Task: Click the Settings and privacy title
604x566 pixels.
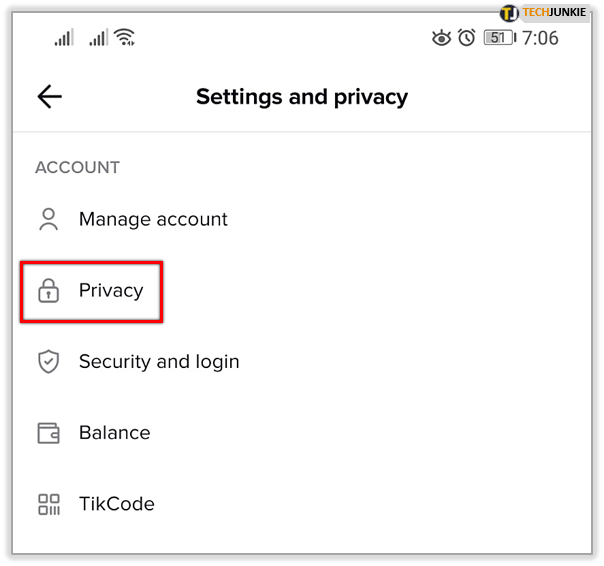Action: pyautogui.click(x=302, y=96)
